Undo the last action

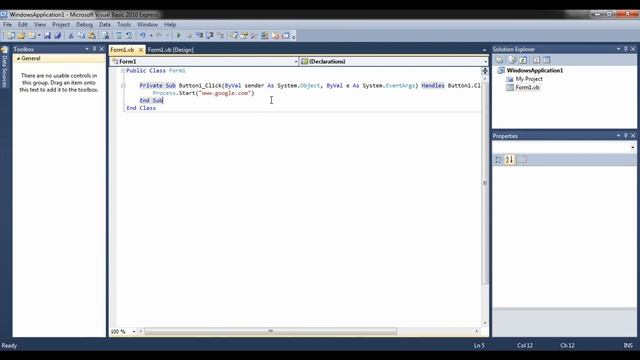[x=142, y=36]
